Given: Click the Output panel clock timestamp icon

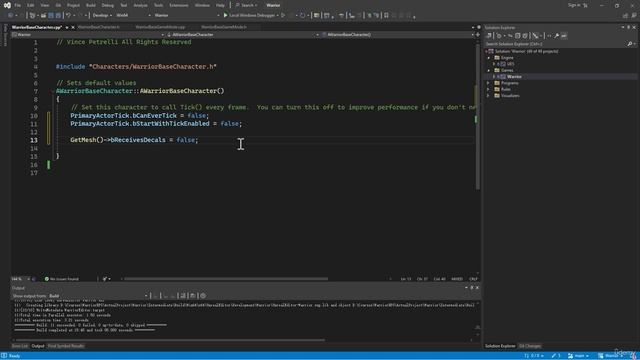Looking at the screenshot, I should click(x=203, y=296).
